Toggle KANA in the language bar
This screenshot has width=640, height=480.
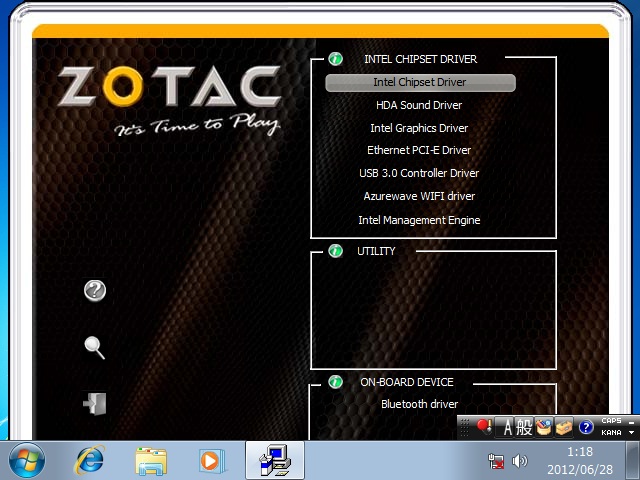point(611,433)
